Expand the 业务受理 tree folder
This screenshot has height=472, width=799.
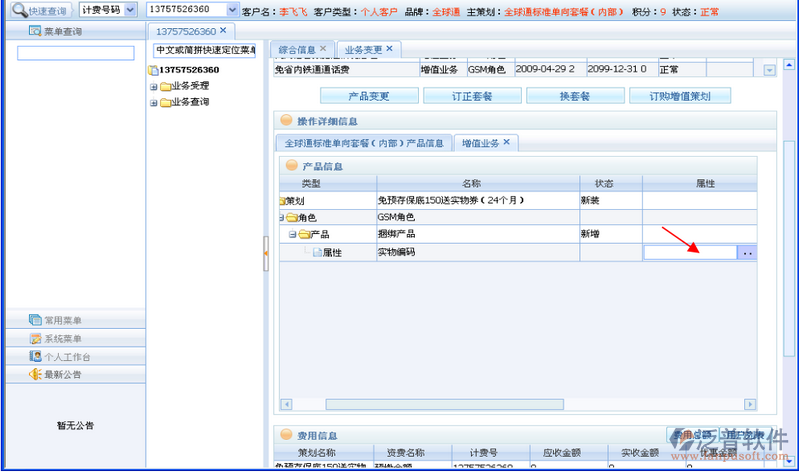154,86
